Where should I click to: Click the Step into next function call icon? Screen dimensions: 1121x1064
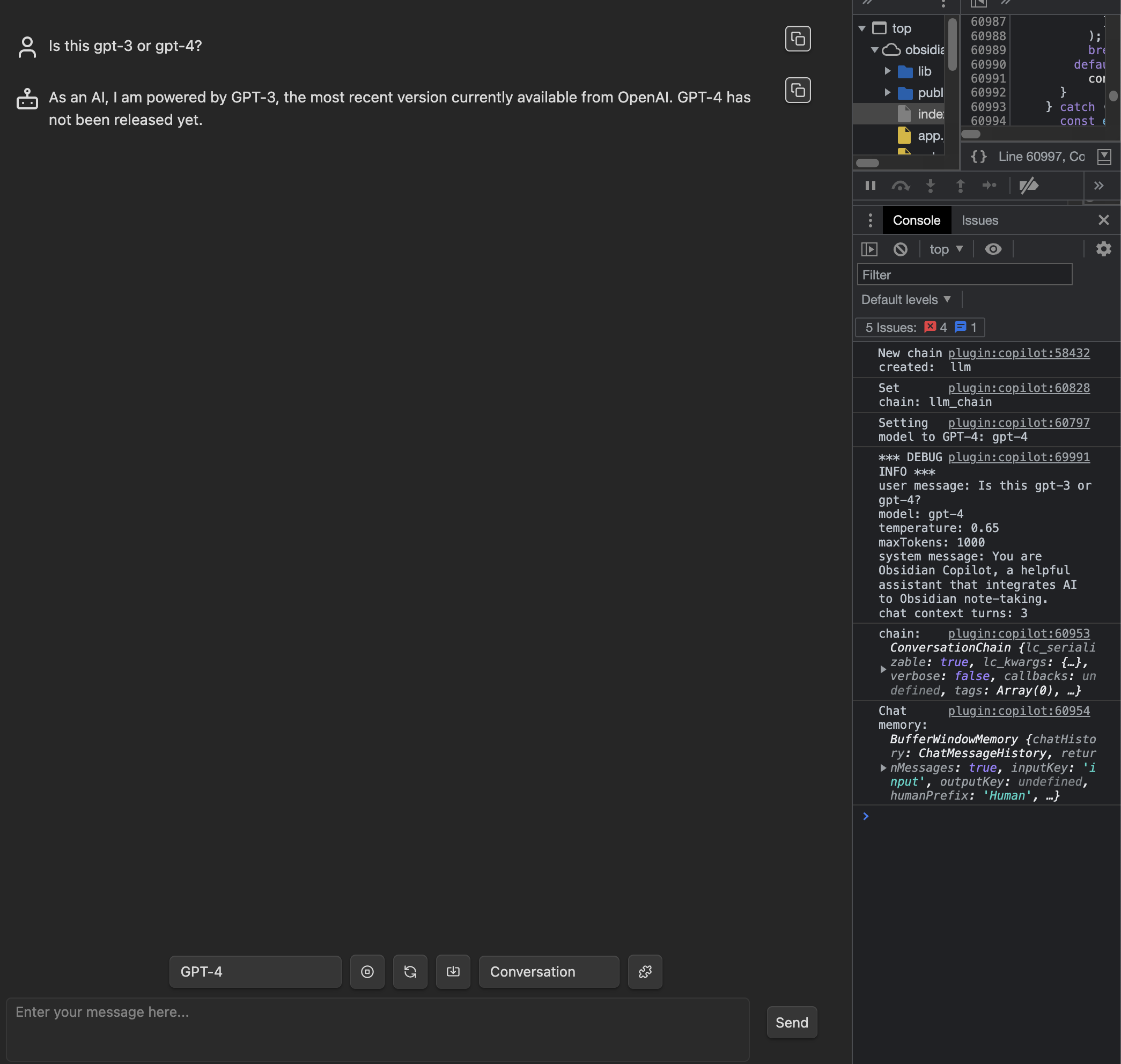pyautogui.click(x=931, y=186)
